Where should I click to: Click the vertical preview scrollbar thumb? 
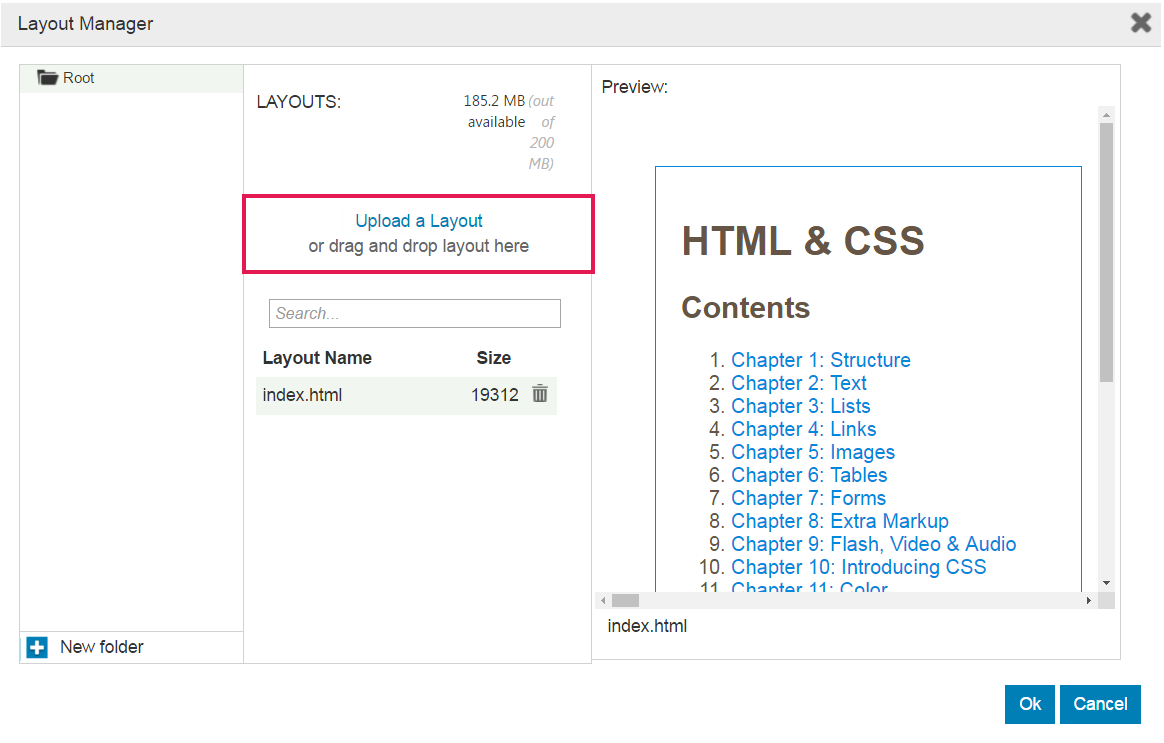click(1106, 252)
